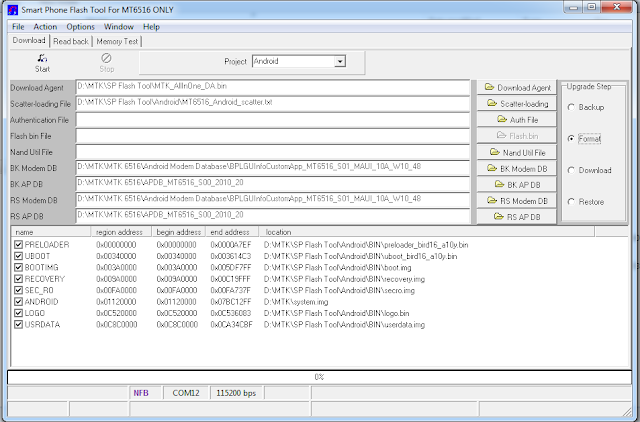Click the RS AP DB button
Viewport: 640px width, 422px height.
(517, 217)
